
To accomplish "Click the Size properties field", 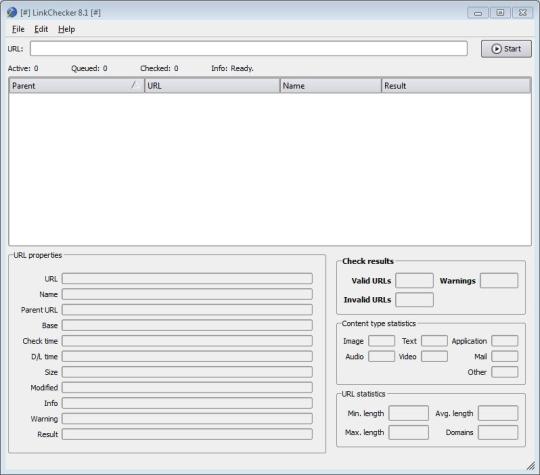I will tap(187, 372).
